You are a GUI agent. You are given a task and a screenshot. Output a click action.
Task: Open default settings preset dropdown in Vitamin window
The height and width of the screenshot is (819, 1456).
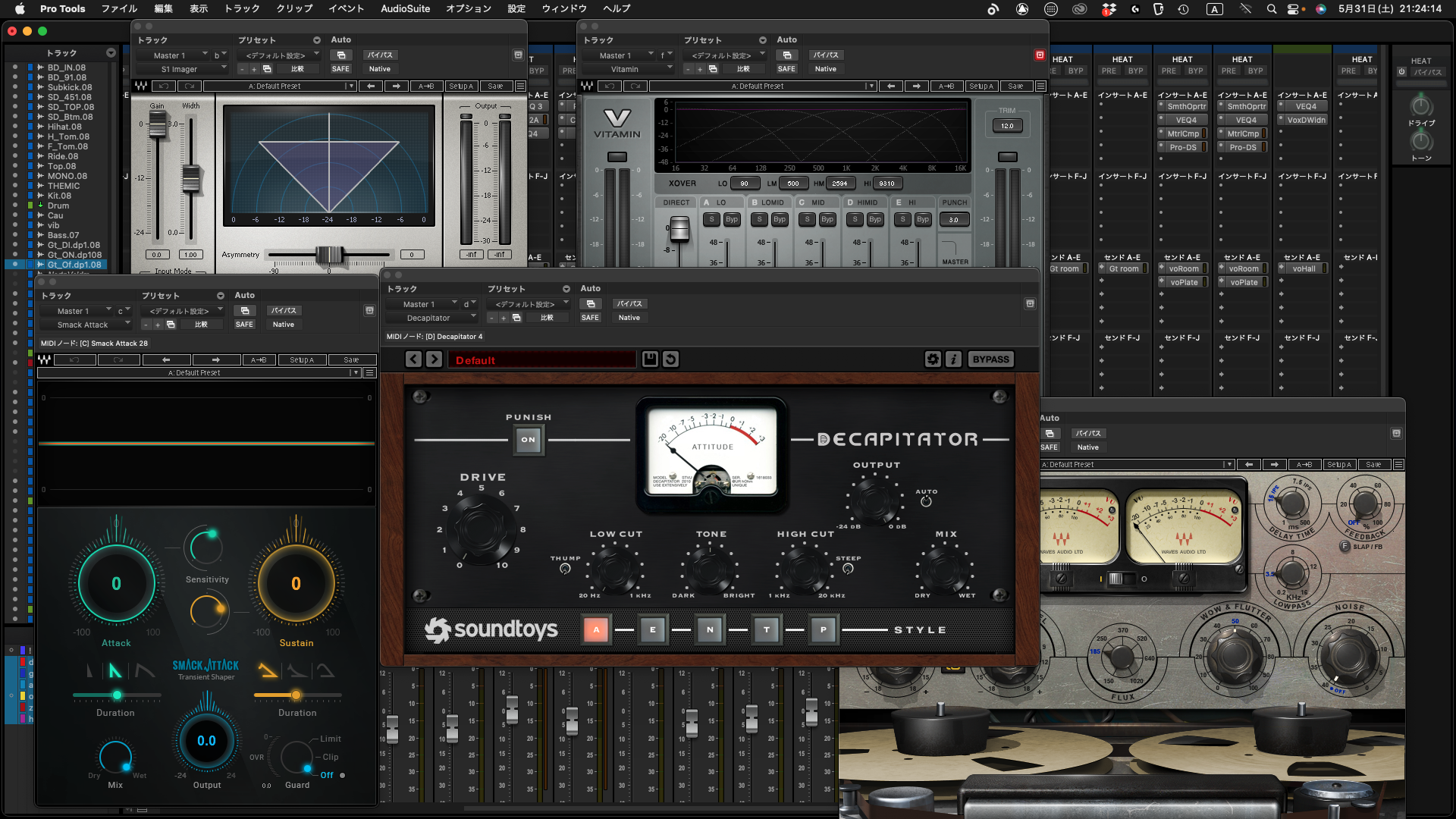[x=727, y=55]
